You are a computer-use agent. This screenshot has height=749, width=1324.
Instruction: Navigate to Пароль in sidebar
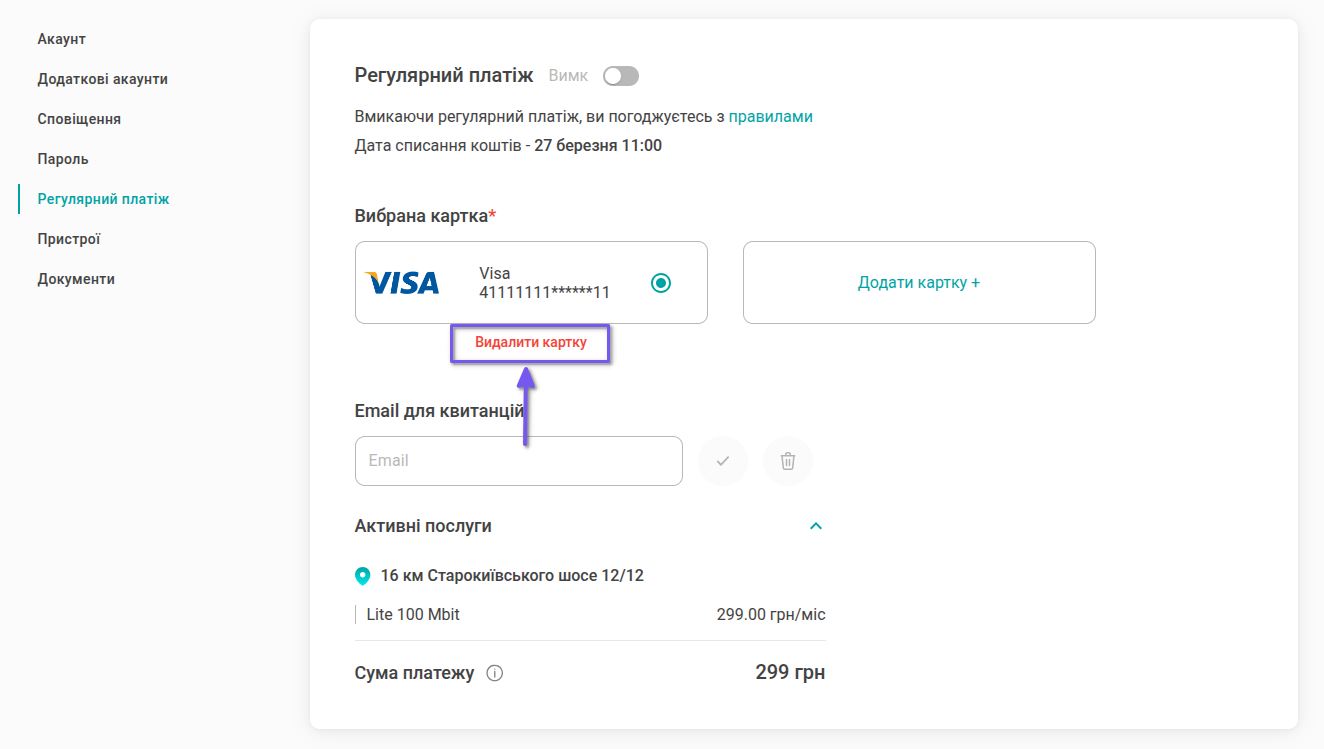click(63, 159)
